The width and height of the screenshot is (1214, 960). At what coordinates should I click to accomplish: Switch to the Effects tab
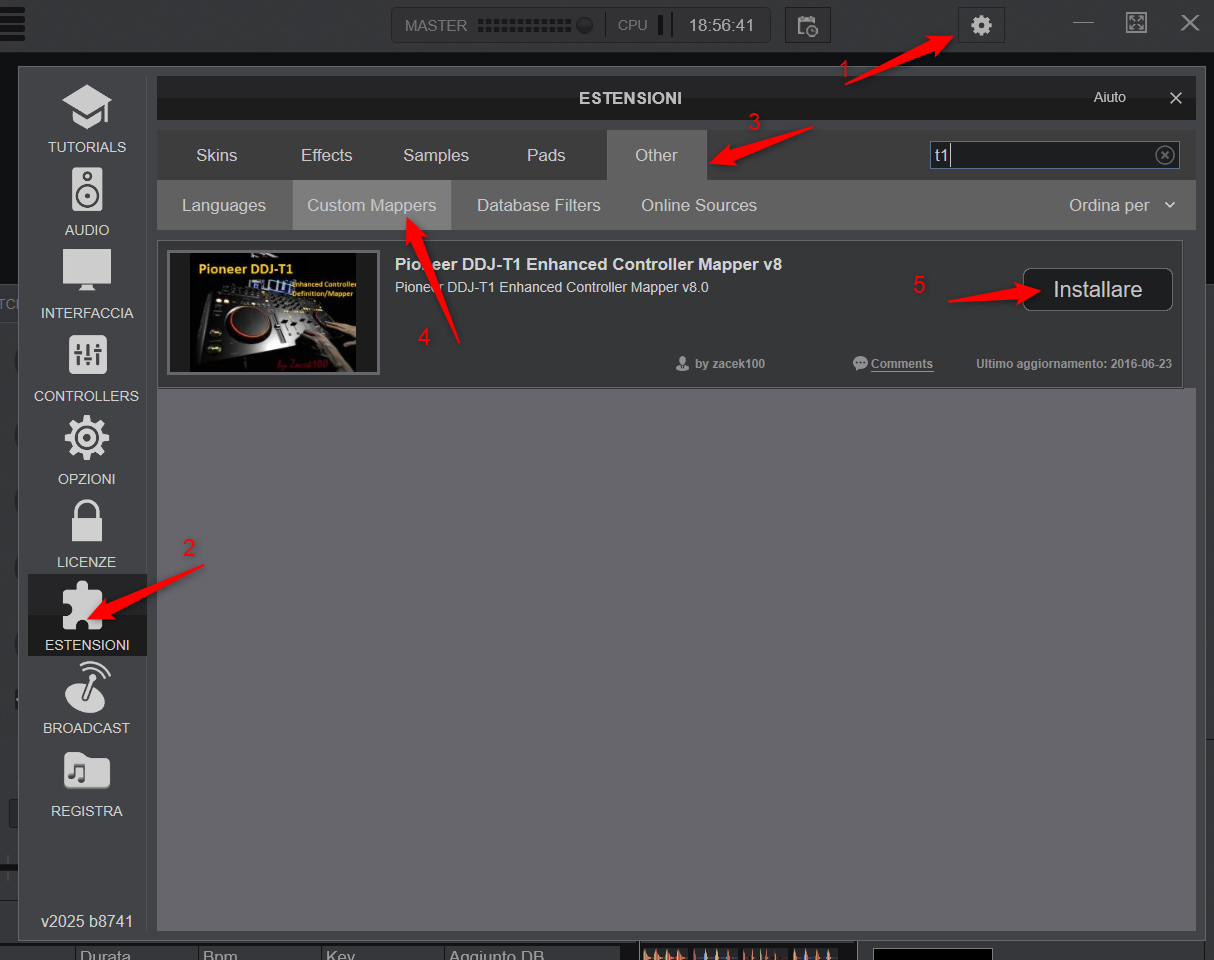327,155
